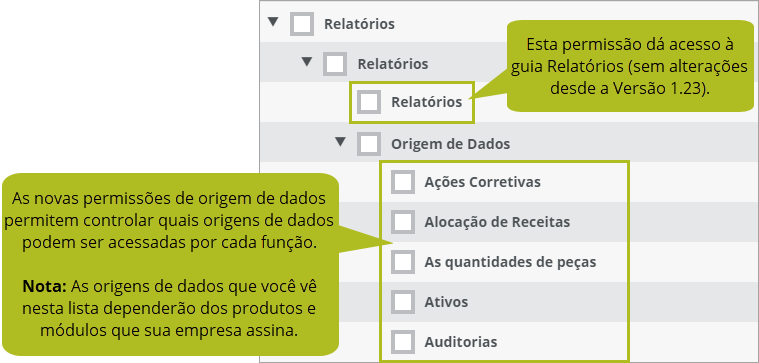Viewport: 759px width, 363px height.
Task: Collapse the top-level Relatórios tree node
Action: coord(274,22)
